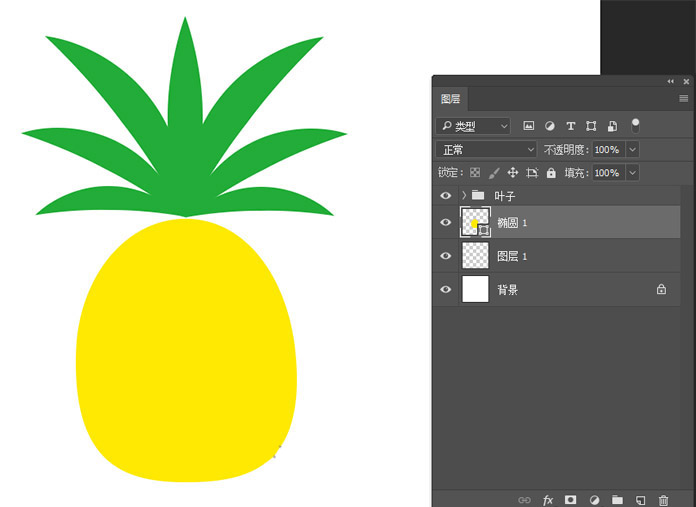Click the lock transparent pixels icon
This screenshot has height=507, width=696.
coord(475,172)
